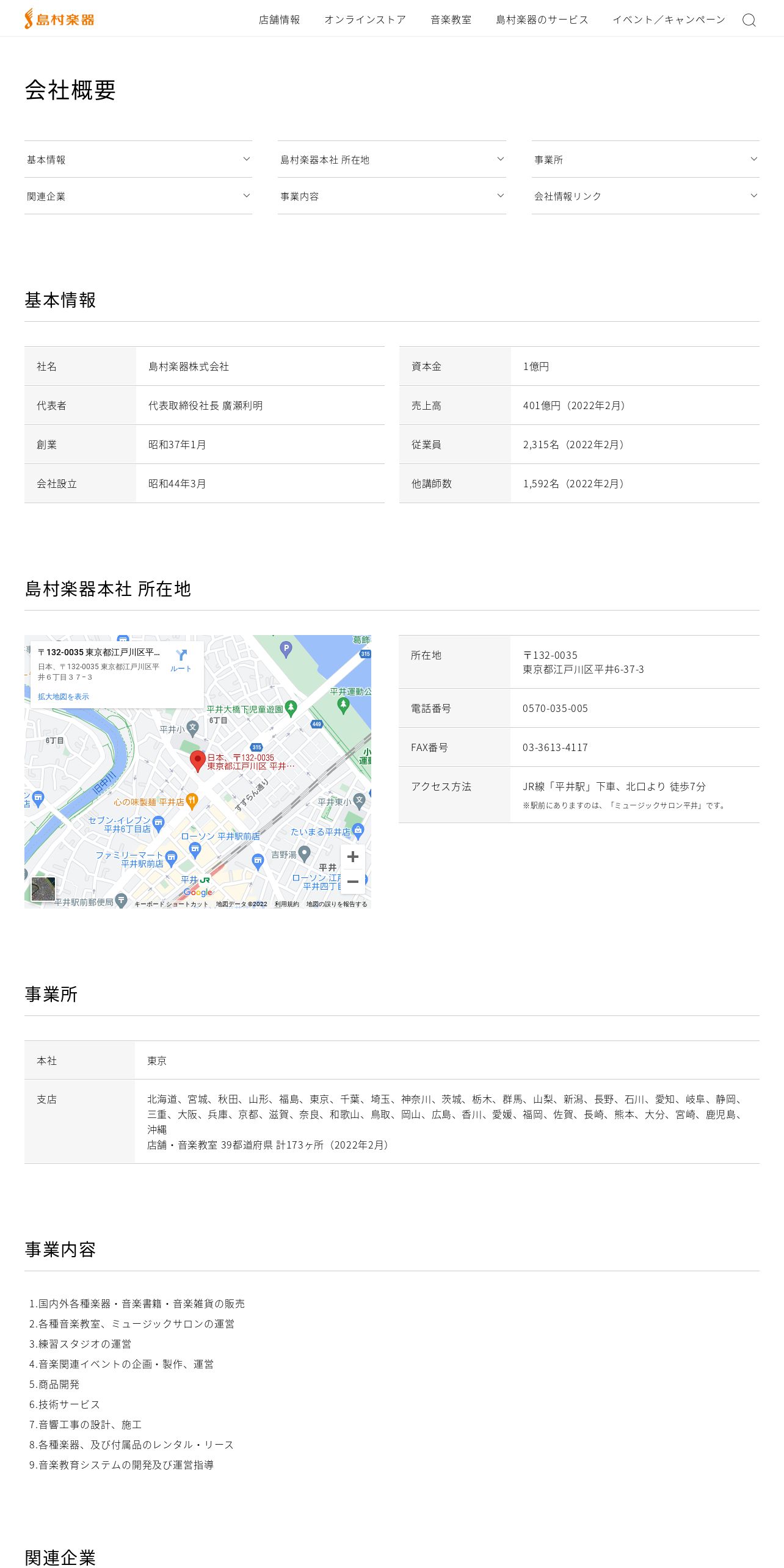Image resolution: width=784 pixels, height=1568 pixels.
Task: Click キーボード ショートカット on map footer
Action: (x=172, y=904)
